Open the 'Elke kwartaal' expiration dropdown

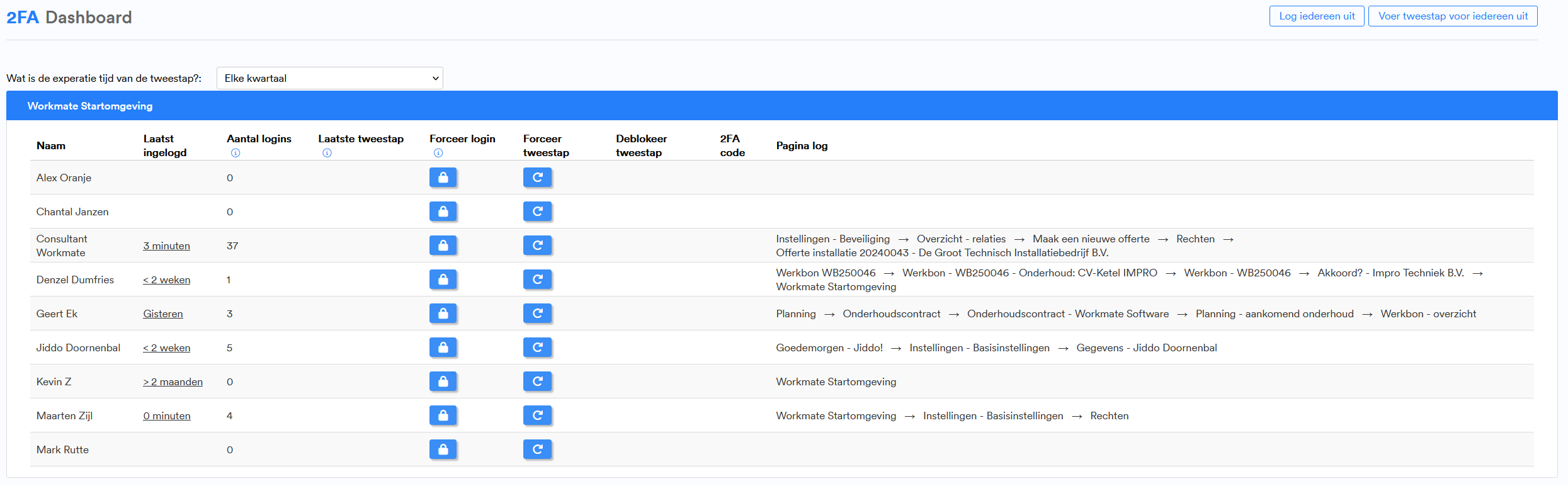pos(329,78)
